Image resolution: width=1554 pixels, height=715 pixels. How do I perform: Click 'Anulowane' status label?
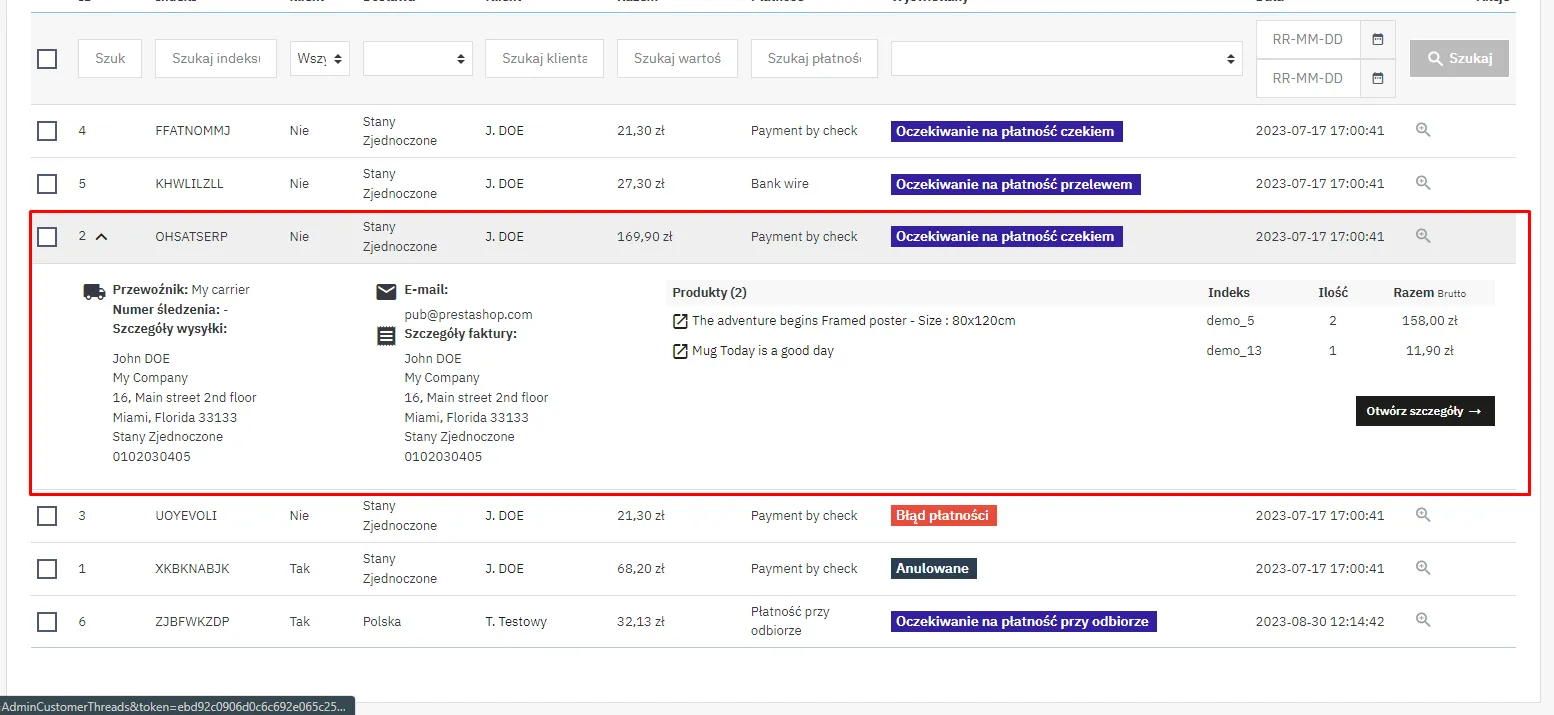tap(933, 569)
